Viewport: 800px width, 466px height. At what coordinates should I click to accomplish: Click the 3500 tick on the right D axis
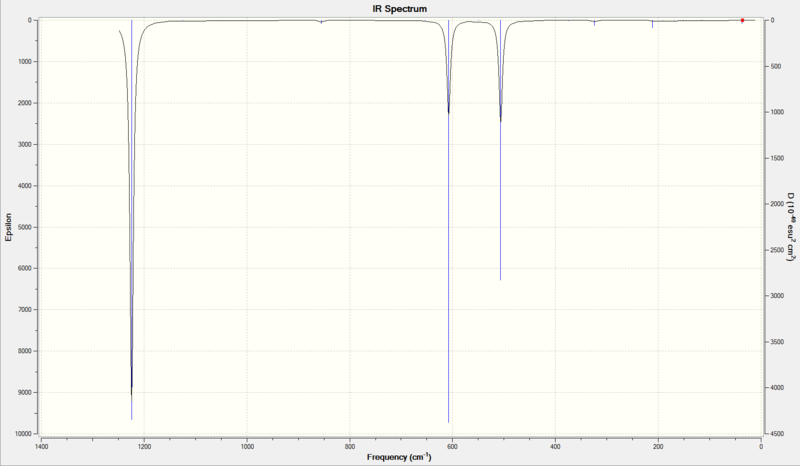(x=778, y=342)
